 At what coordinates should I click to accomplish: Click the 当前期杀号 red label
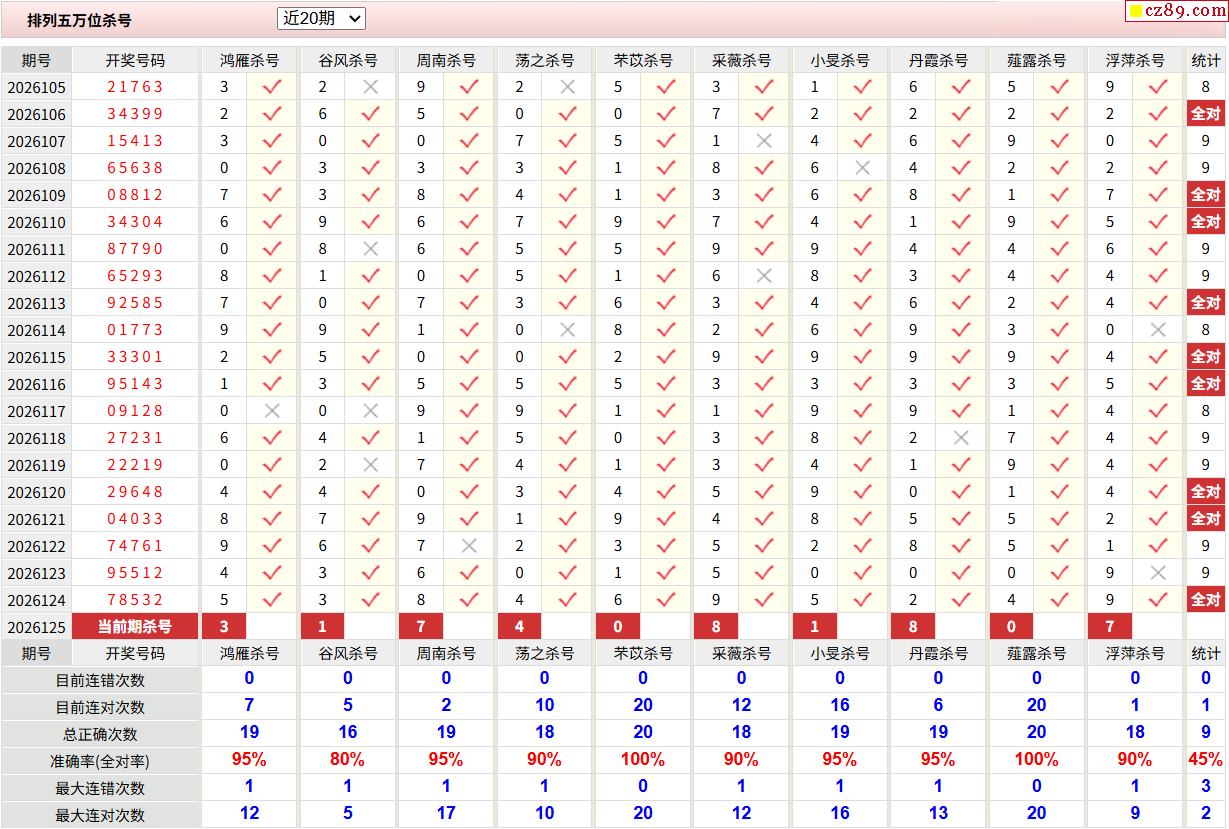coord(135,627)
